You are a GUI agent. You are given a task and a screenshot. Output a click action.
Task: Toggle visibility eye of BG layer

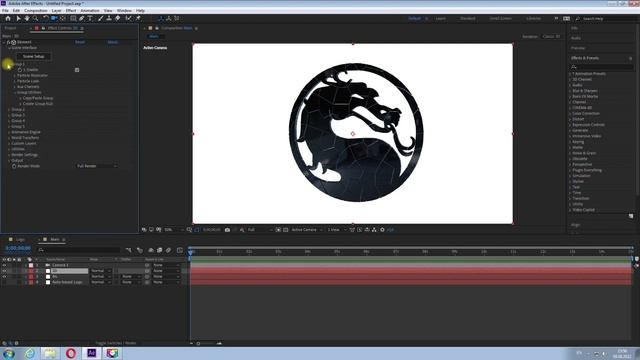(4, 277)
